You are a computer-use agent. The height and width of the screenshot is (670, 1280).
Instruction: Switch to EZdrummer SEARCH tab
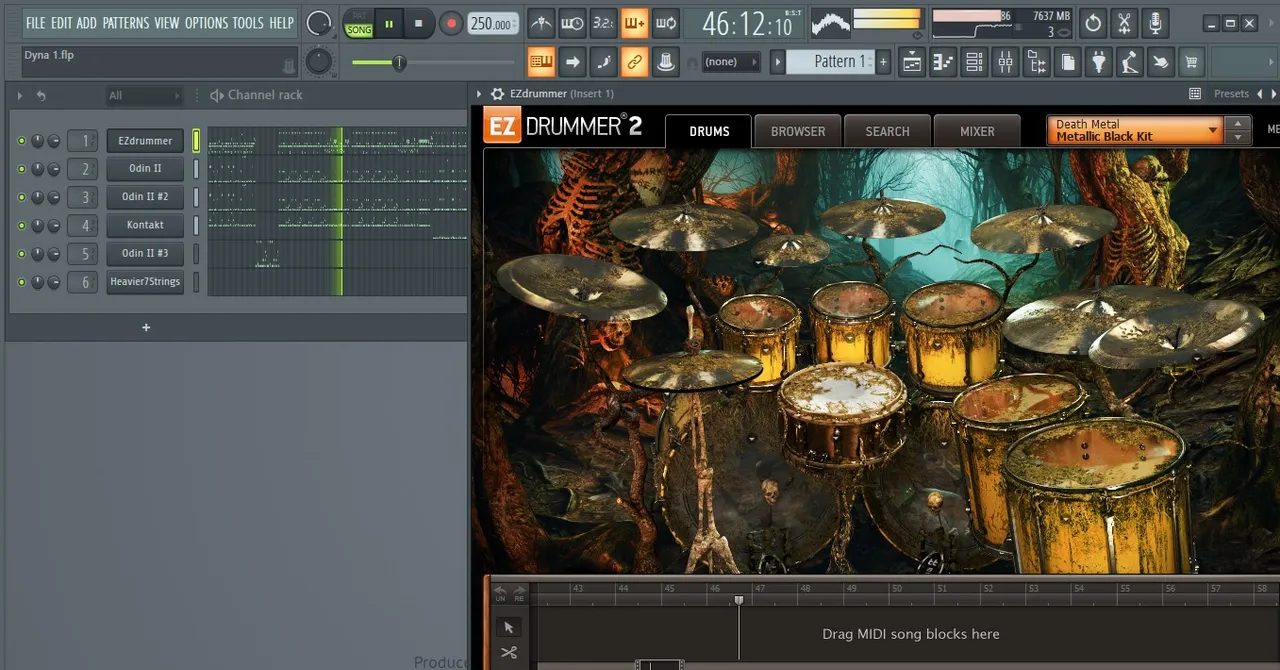[887, 131]
